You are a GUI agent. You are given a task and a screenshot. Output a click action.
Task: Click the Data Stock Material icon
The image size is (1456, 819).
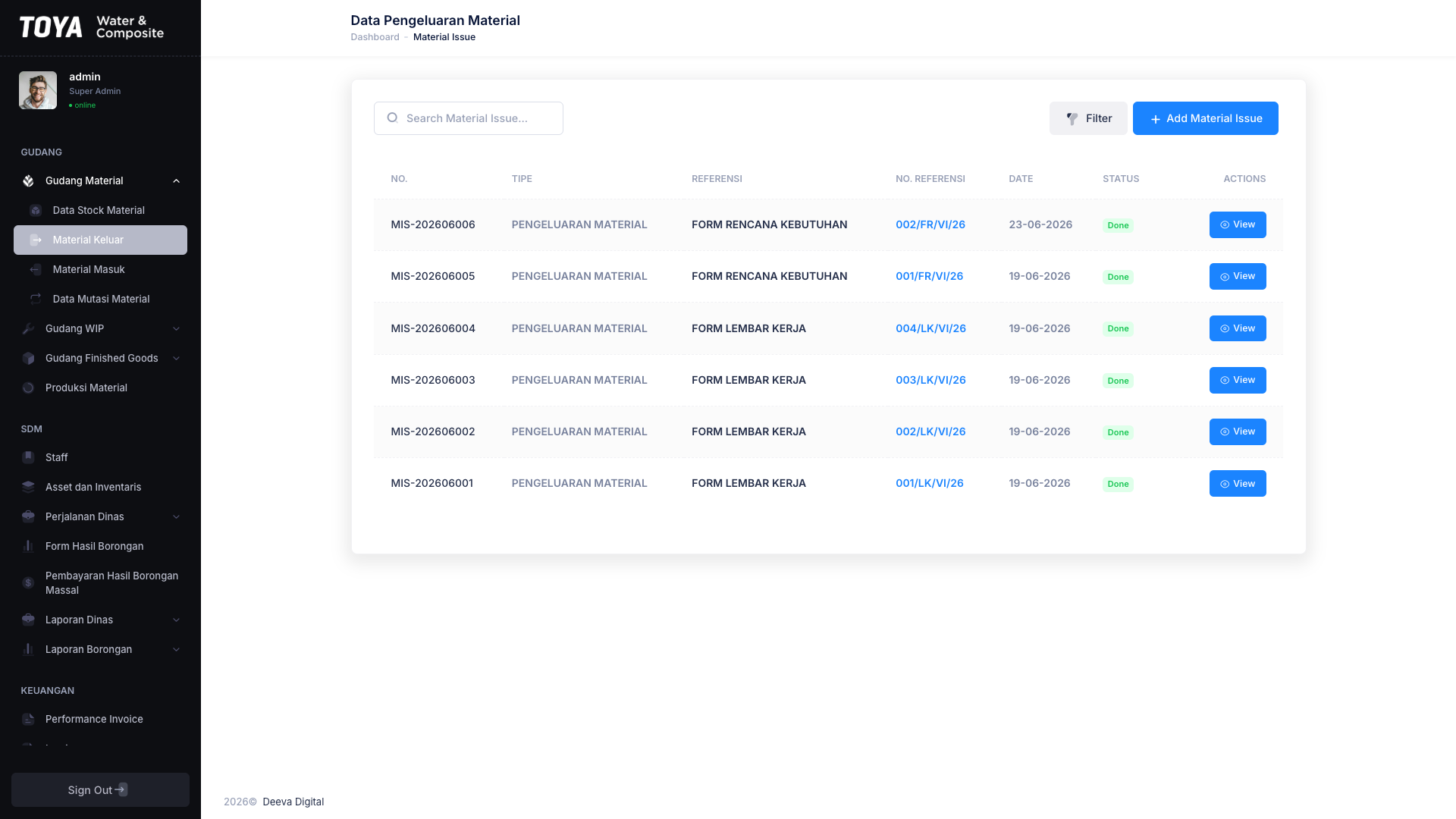[36, 211]
